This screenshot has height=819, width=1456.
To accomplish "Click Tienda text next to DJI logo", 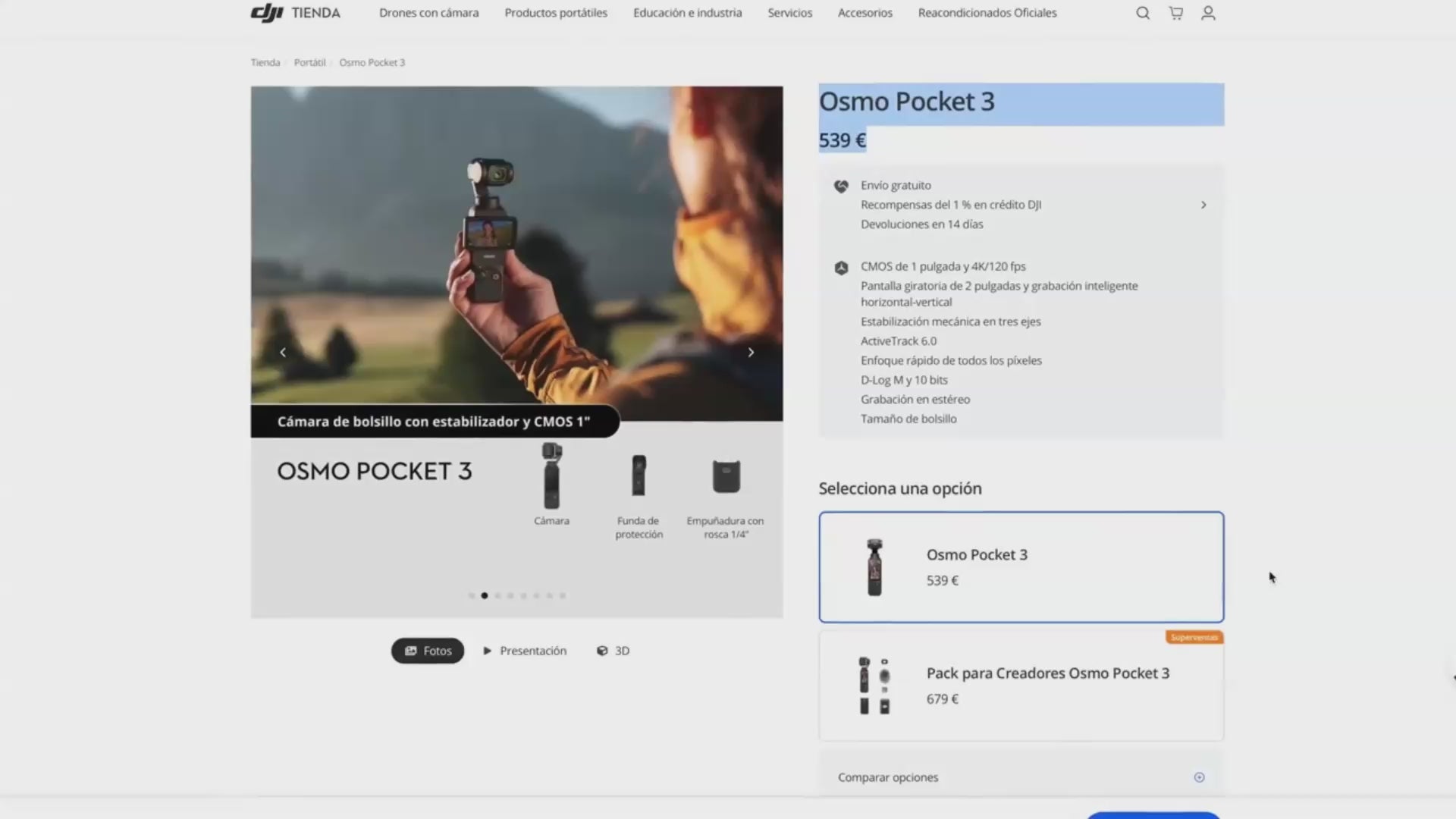I will pyautogui.click(x=315, y=13).
